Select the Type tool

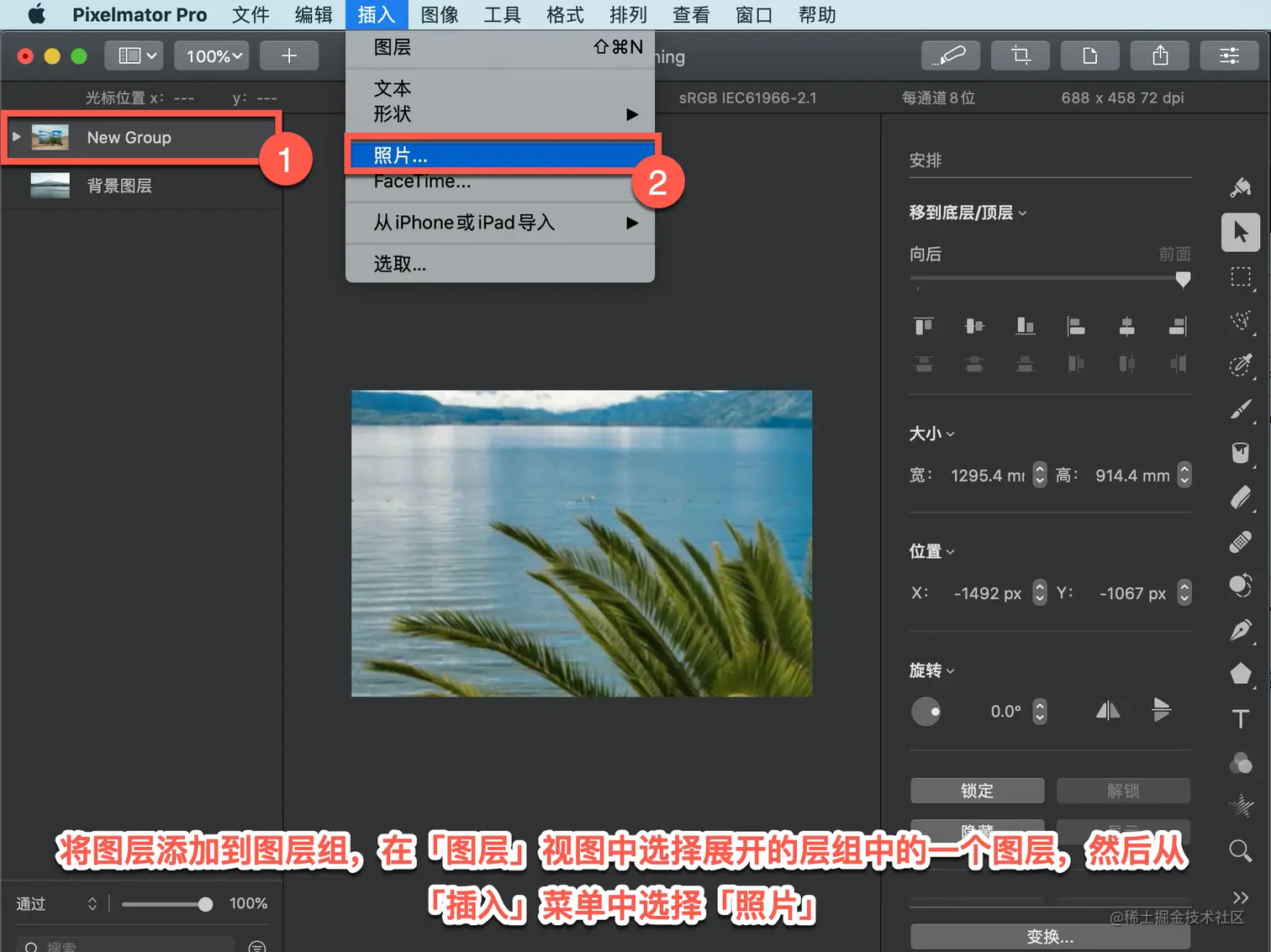1240,717
